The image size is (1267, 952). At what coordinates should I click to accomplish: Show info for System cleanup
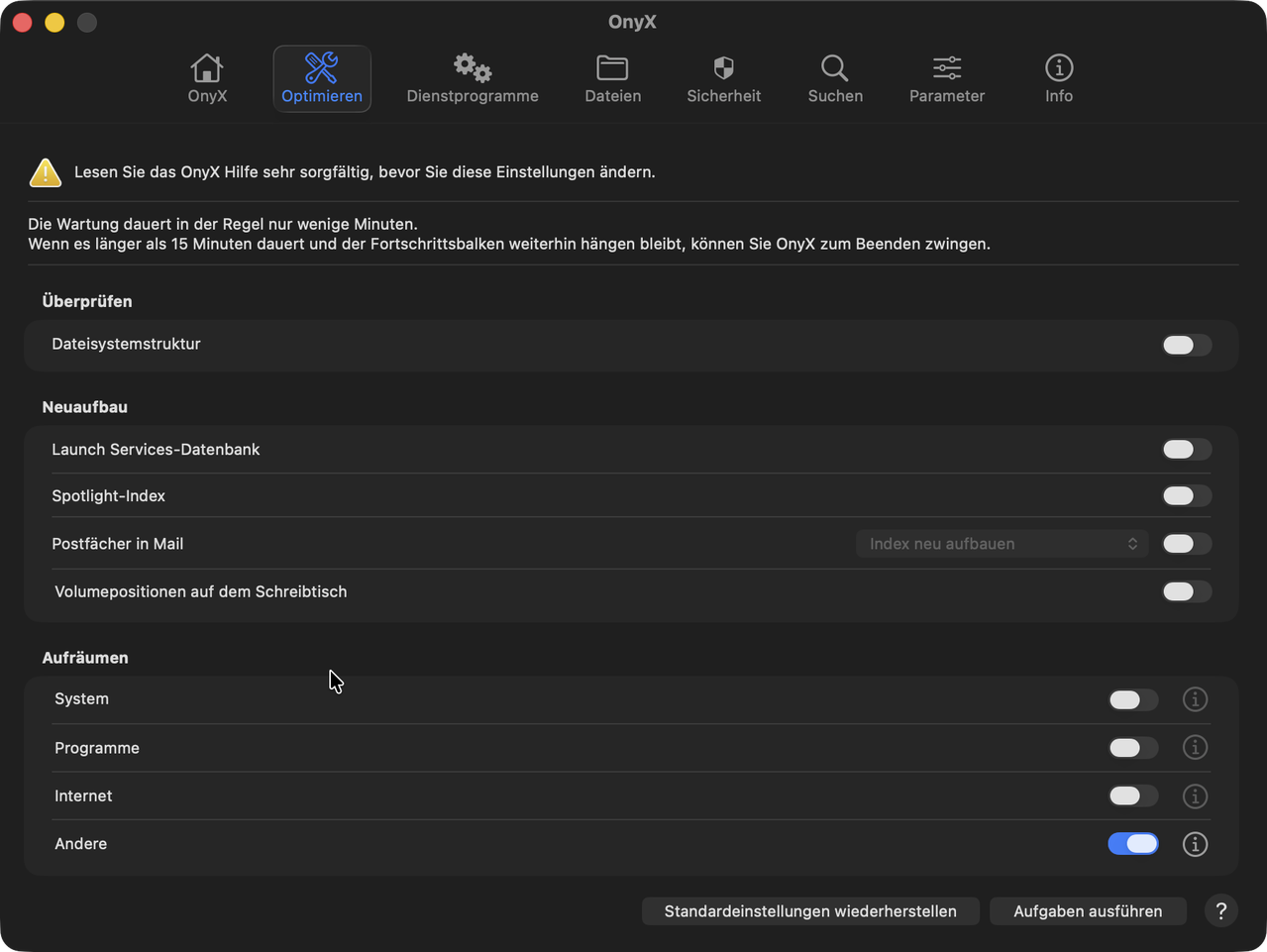(x=1195, y=699)
